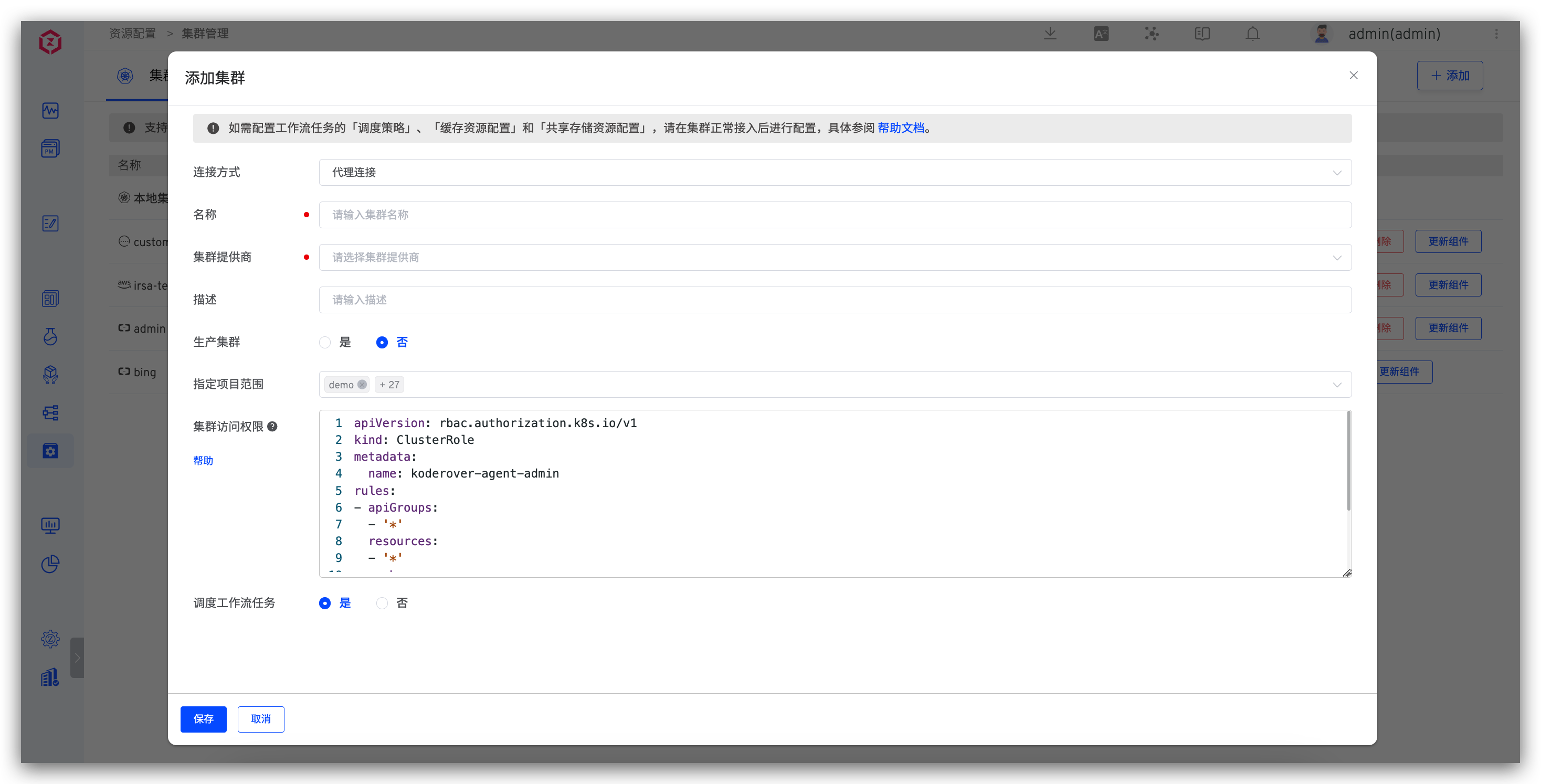Select 否 for 调度工作流任务
The image size is (1541, 784).
pos(382,603)
